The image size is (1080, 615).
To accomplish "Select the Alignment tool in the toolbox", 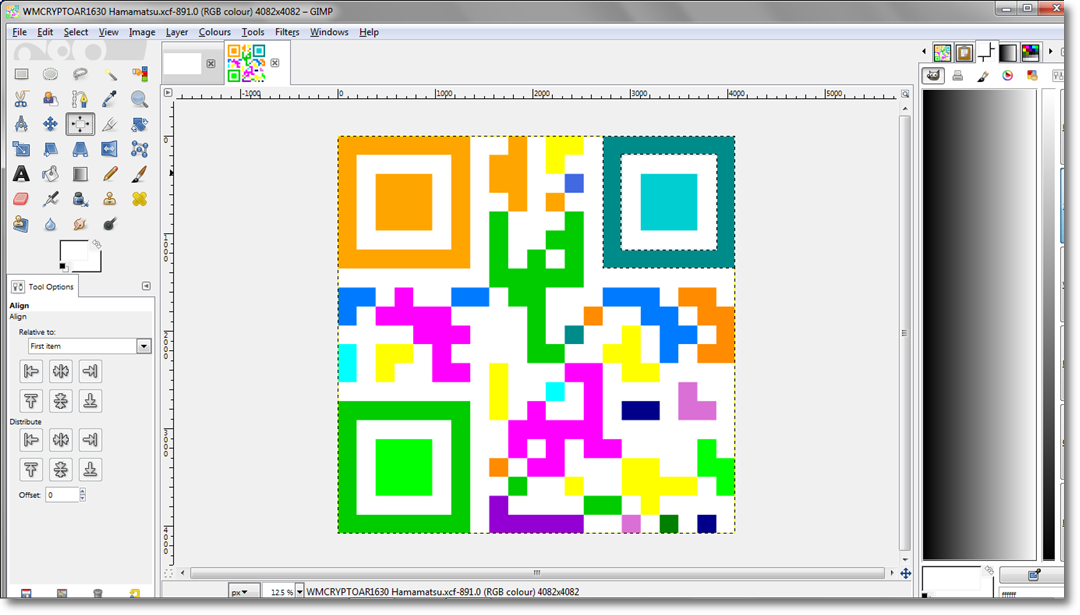I will point(80,124).
